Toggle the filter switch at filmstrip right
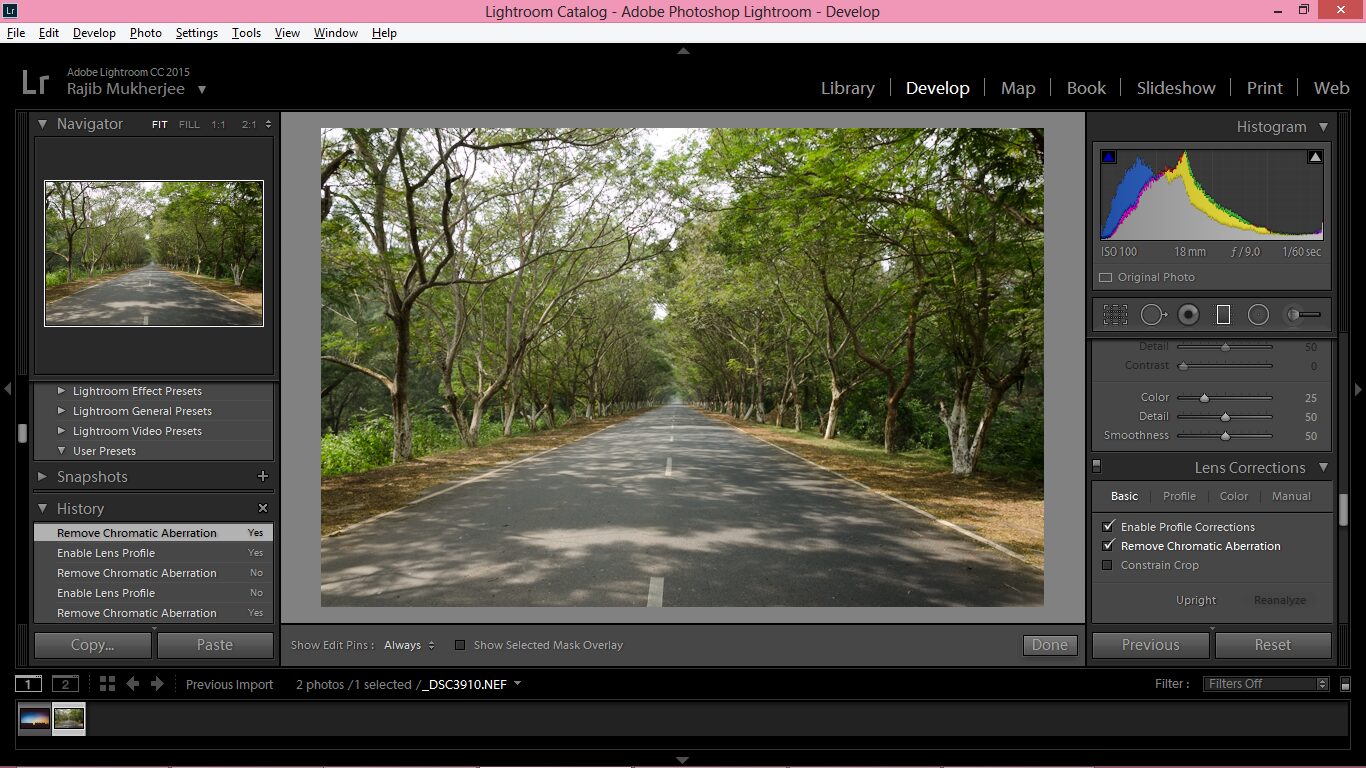This screenshot has width=1366, height=768. (1345, 684)
